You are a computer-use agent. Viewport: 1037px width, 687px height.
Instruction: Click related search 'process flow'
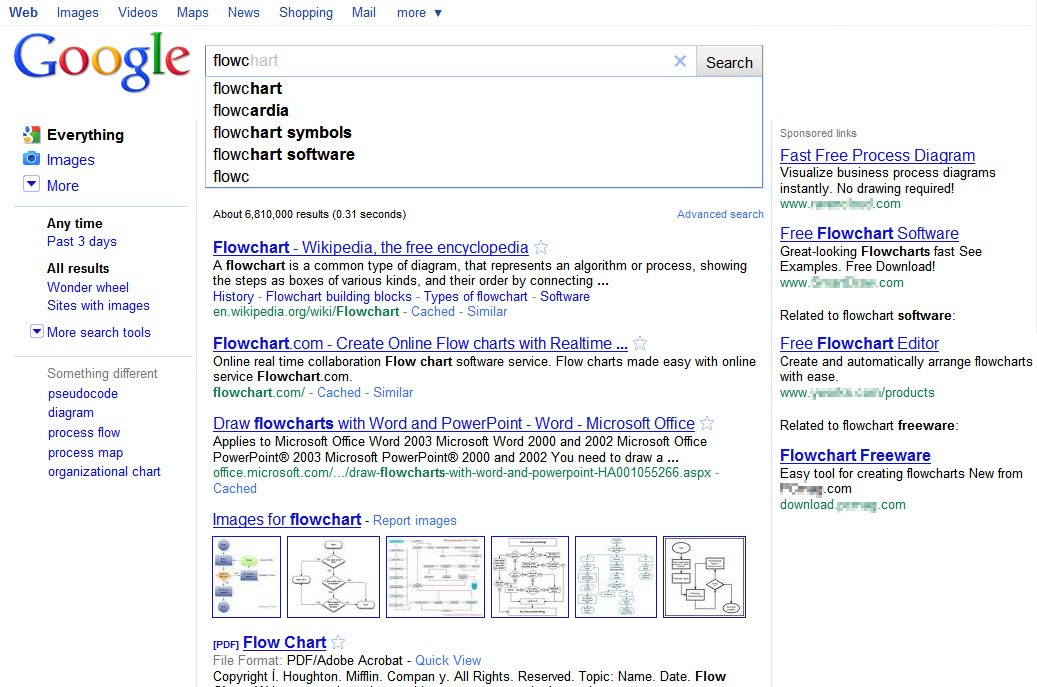coord(84,432)
